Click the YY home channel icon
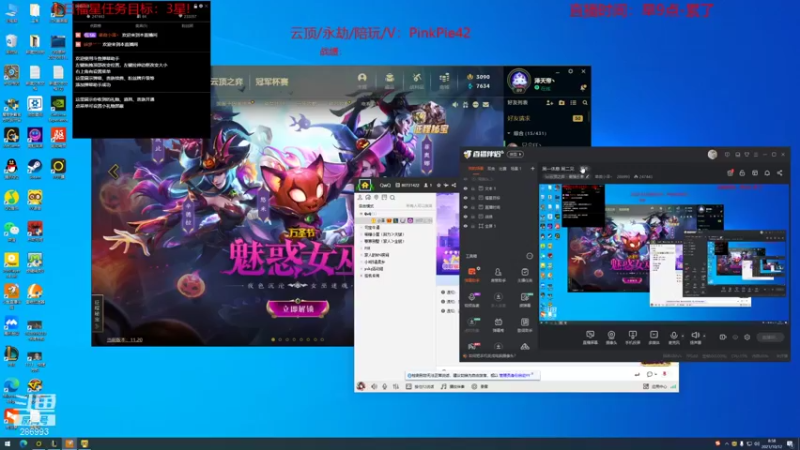Viewport: 800px width, 450px height. coord(364,185)
